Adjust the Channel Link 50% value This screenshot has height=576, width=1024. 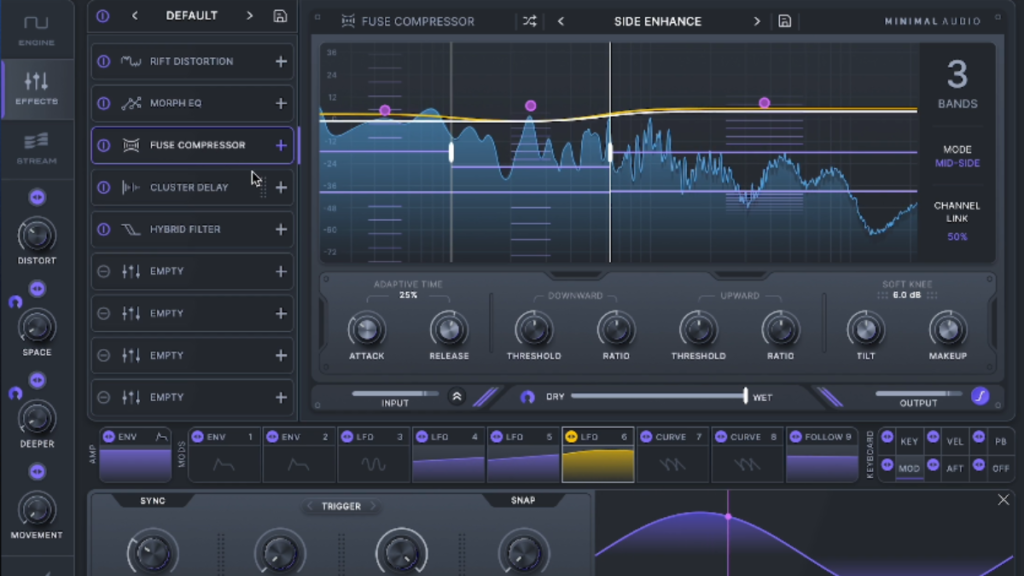click(957, 236)
